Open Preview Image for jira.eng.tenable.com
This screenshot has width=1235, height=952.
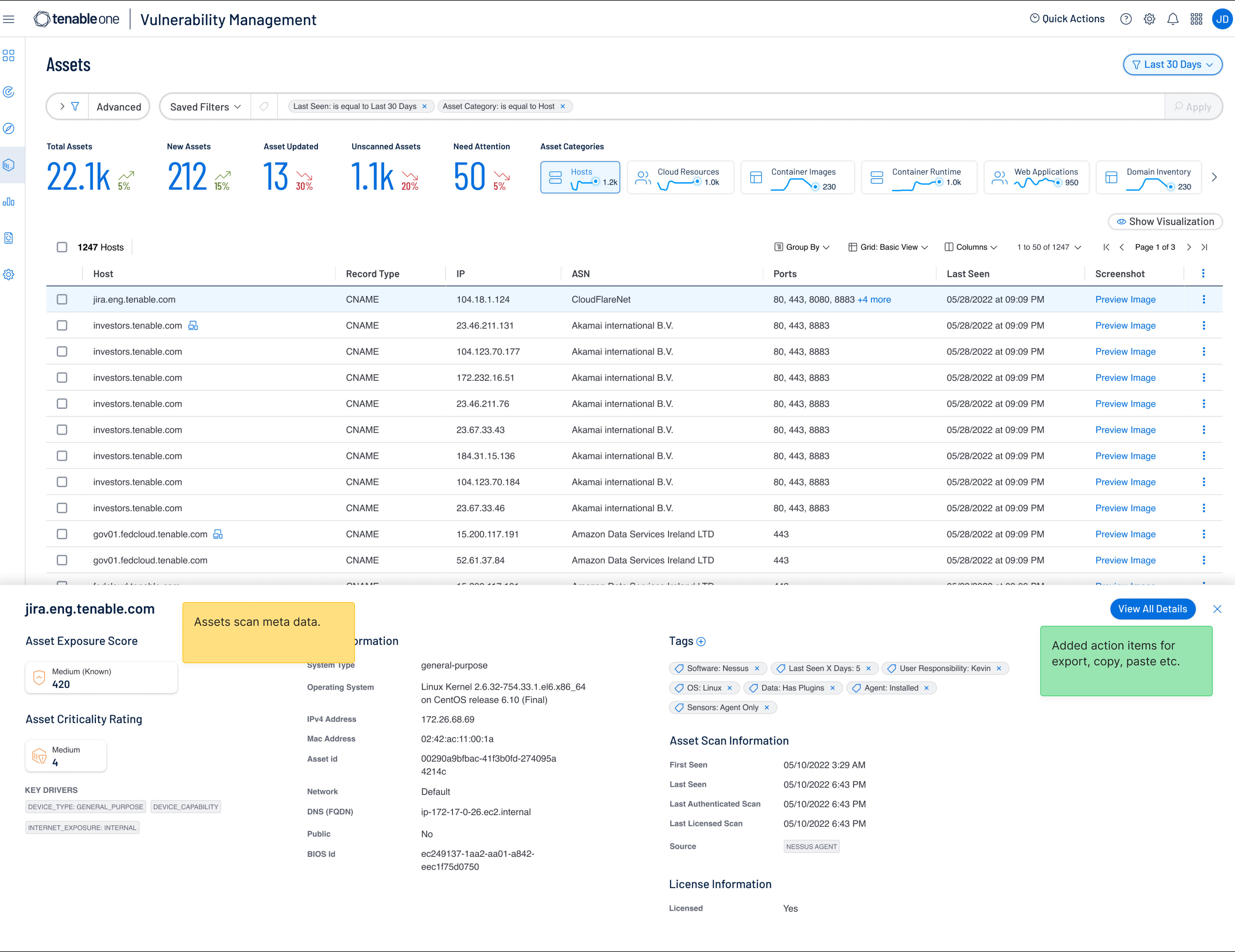click(1125, 299)
